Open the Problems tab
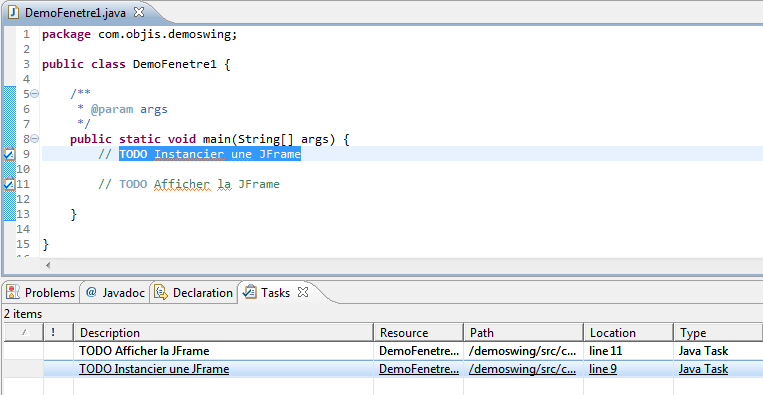 click(x=41, y=293)
